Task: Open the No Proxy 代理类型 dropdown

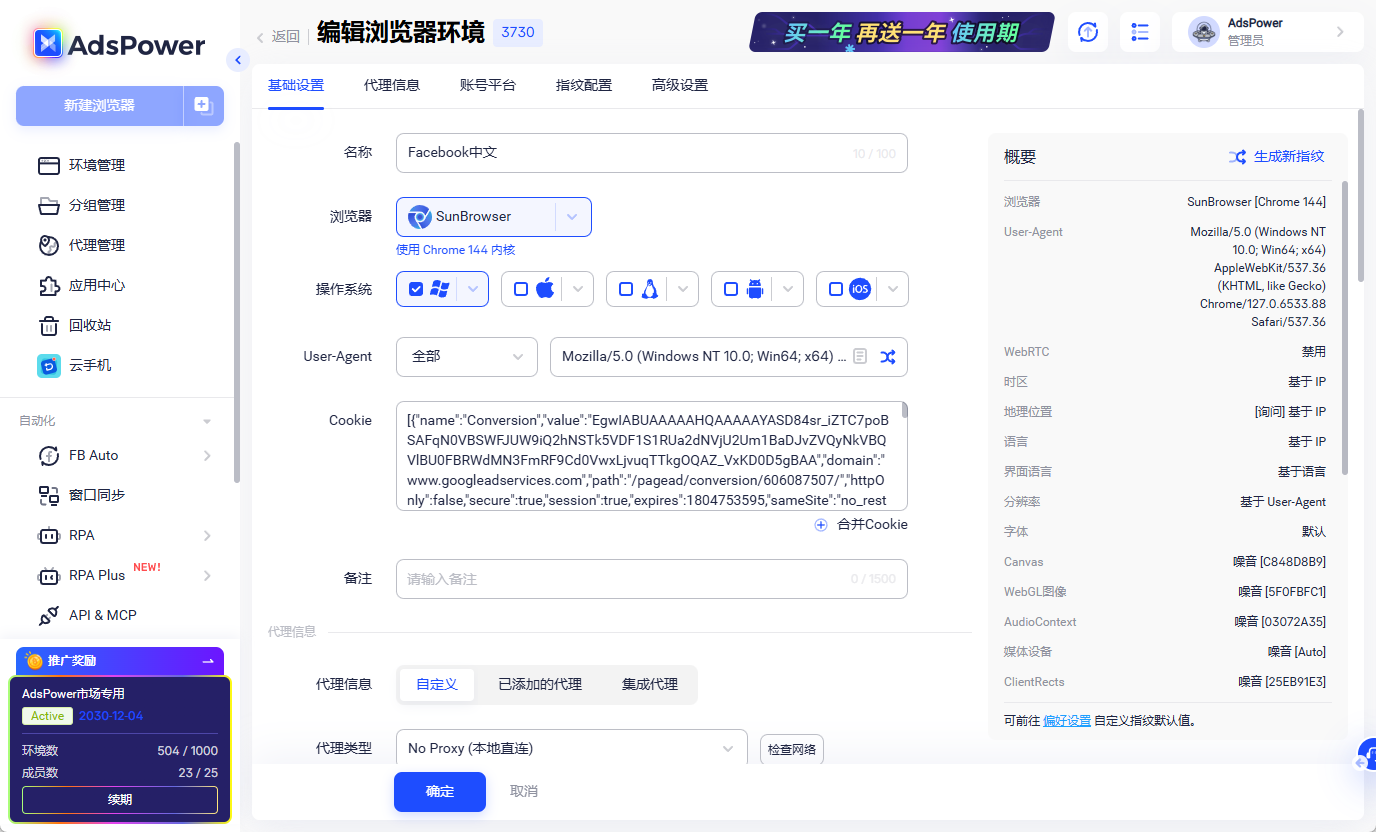Action: pyautogui.click(x=570, y=748)
